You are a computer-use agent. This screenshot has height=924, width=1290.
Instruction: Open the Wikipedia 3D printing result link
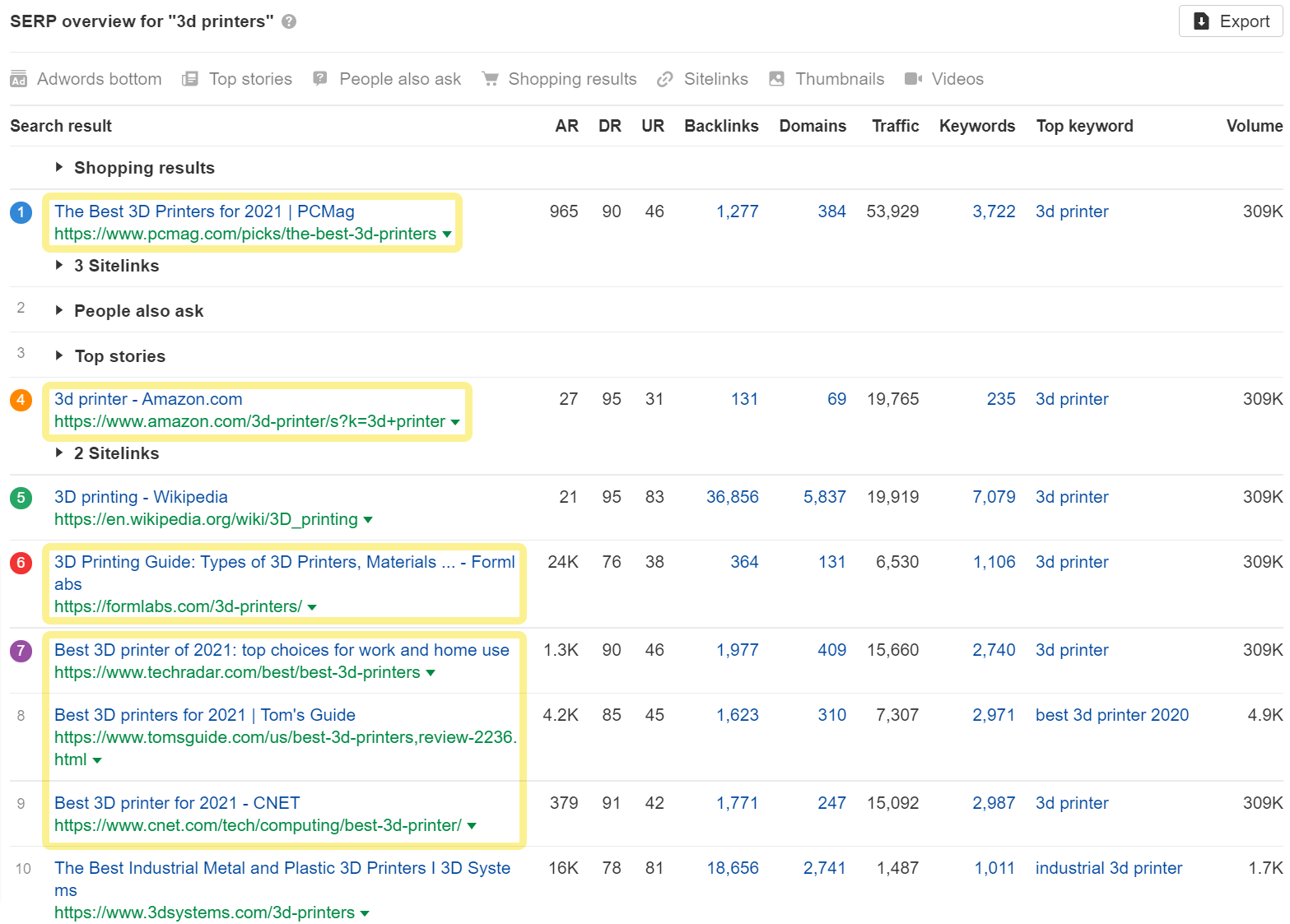click(x=140, y=496)
